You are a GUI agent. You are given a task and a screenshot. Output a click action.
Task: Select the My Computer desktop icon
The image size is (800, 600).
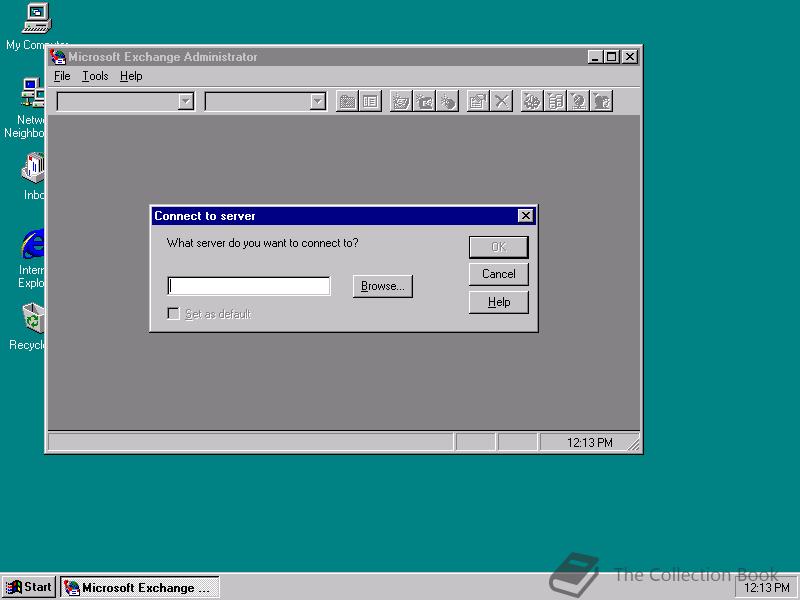coord(37,26)
